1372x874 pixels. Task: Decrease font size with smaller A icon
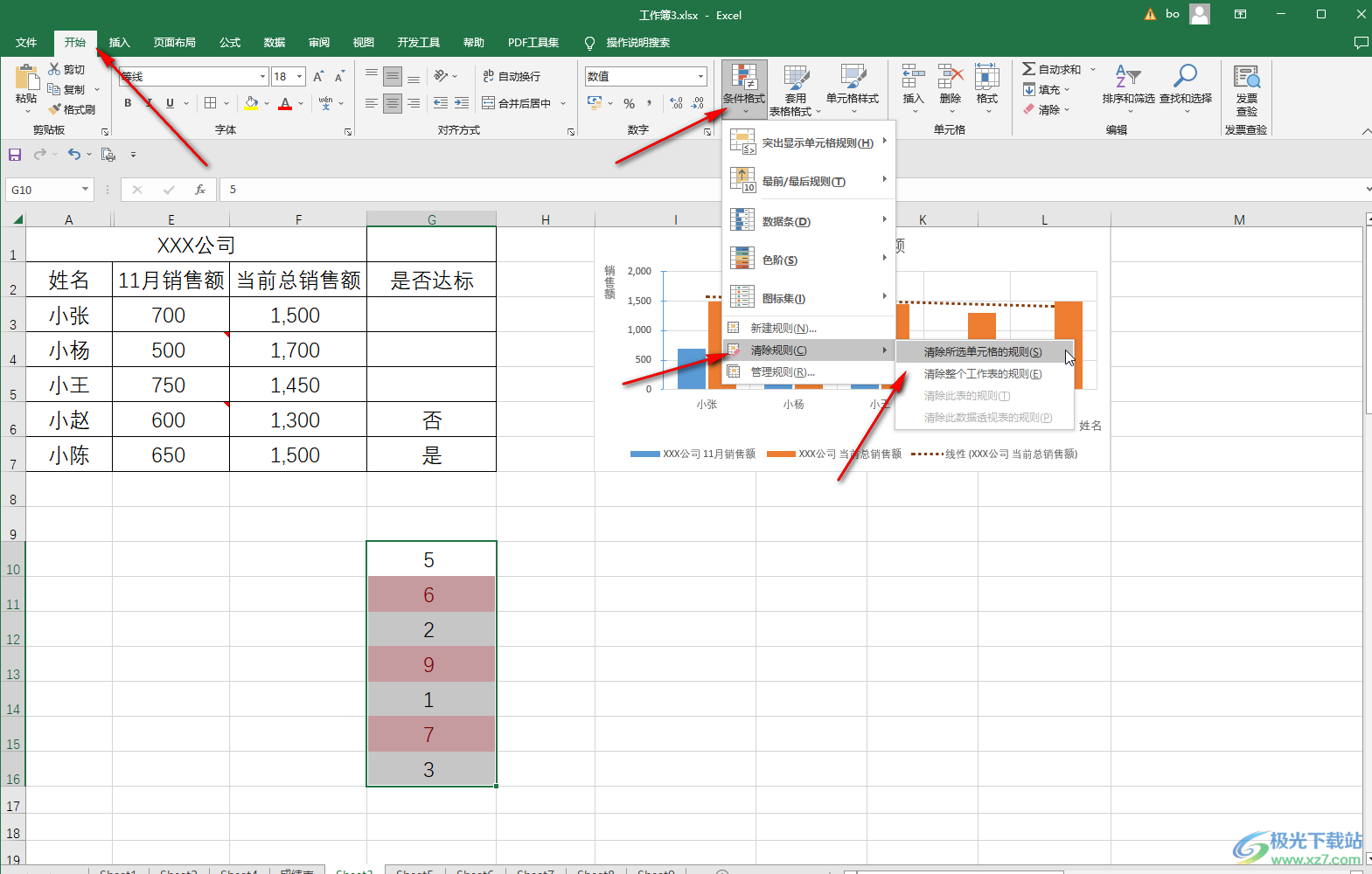[339, 77]
